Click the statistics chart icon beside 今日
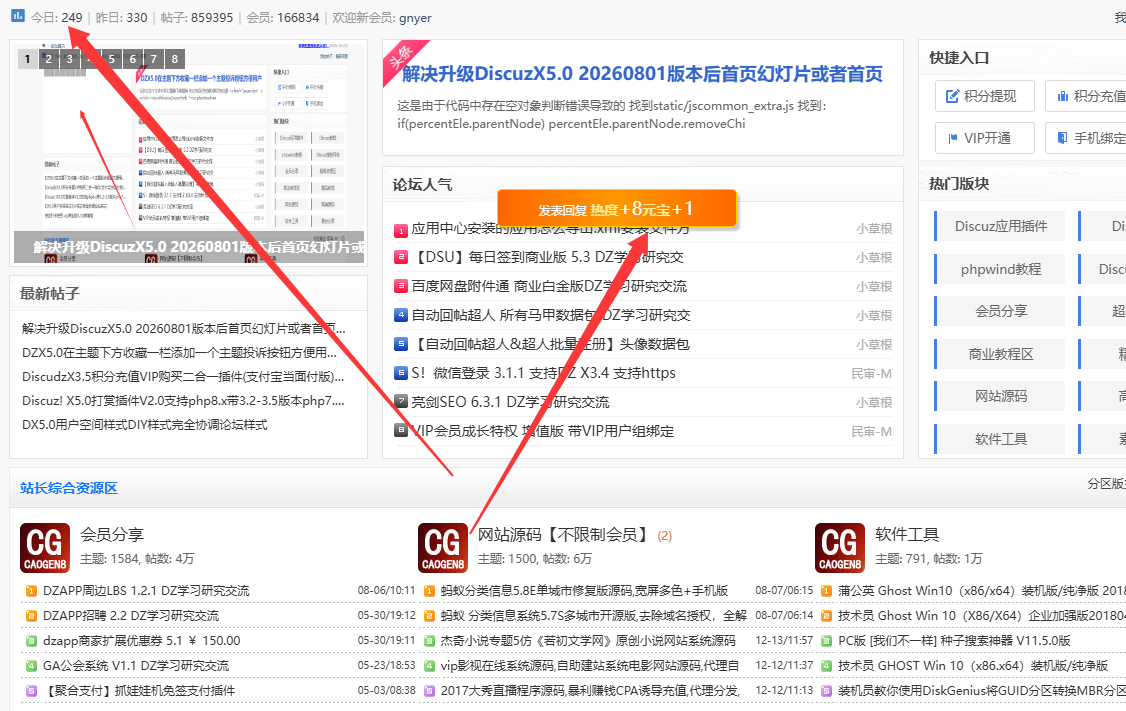 point(18,15)
